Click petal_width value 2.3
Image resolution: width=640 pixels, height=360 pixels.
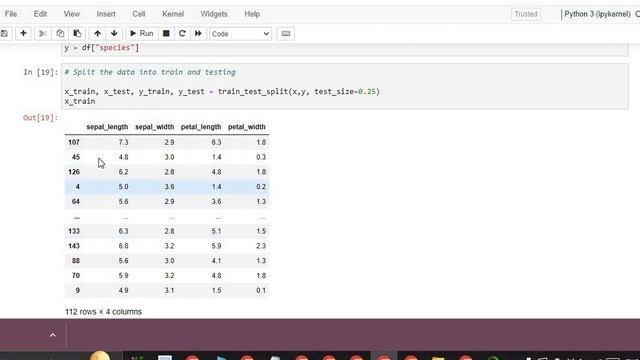261,246
